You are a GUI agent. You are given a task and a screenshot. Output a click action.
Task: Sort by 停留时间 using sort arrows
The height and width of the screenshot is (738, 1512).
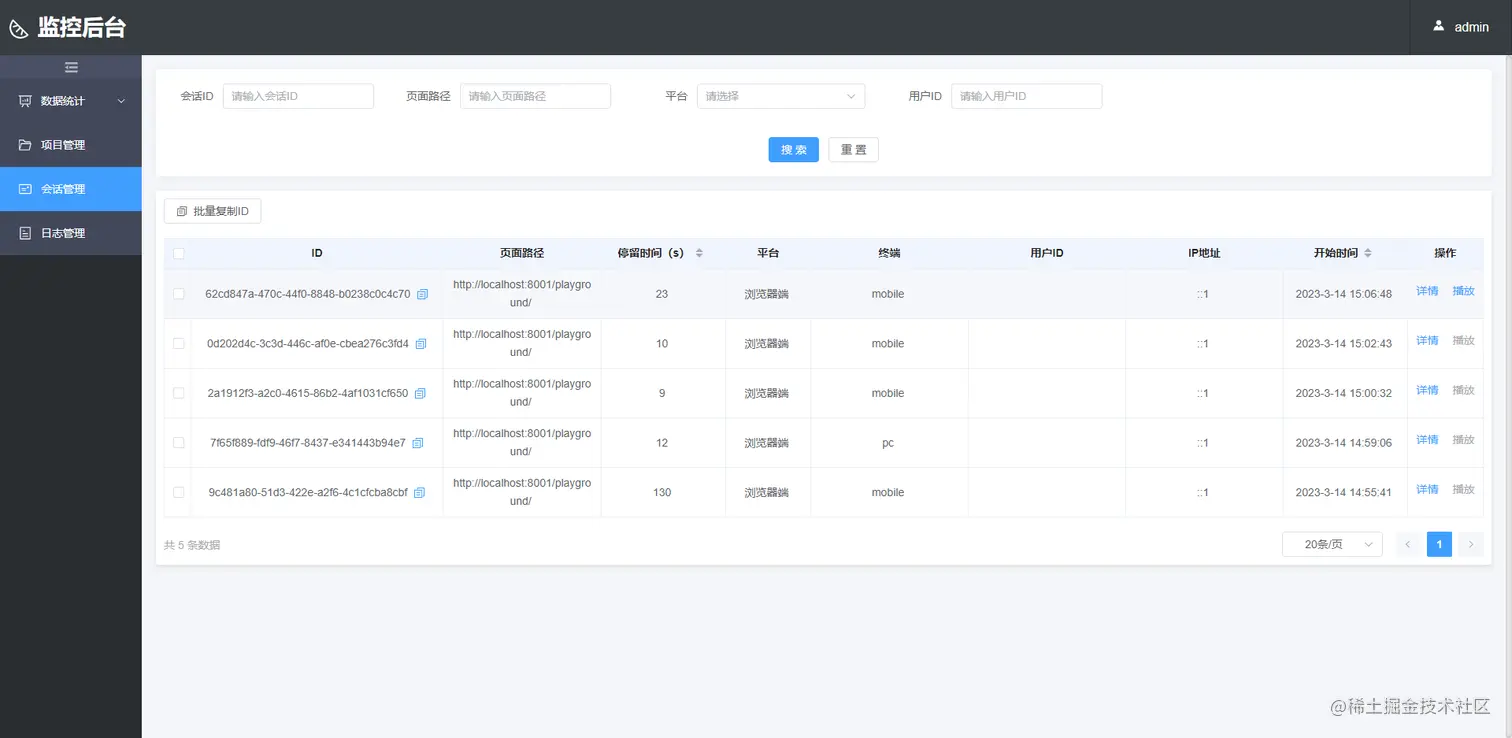699,253
